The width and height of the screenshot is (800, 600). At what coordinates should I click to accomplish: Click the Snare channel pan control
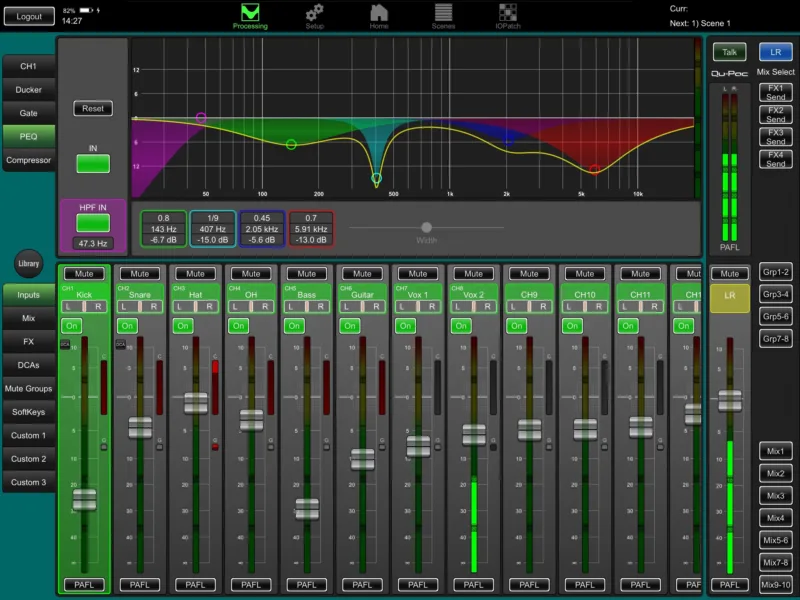click(140, 307)
